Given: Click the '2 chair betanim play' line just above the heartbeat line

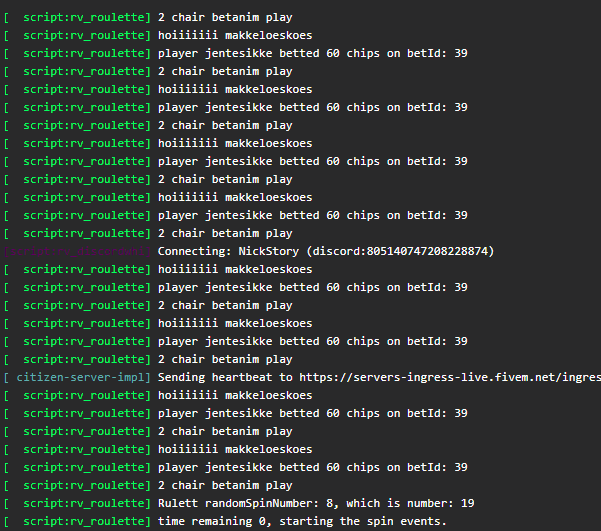Looking at the screenshot, I should pyautogui.click(x=225, y=359).
